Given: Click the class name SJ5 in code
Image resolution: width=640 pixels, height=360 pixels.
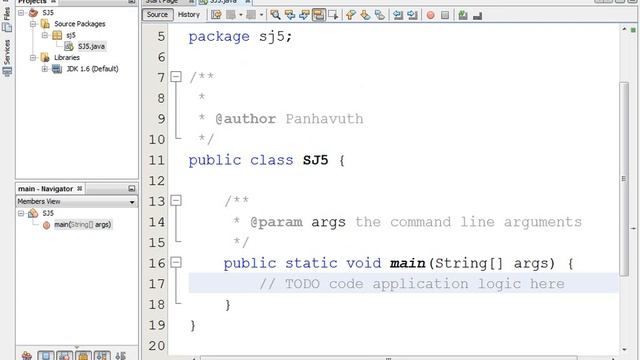Looking at the screenshot, I should pos(316,160).
